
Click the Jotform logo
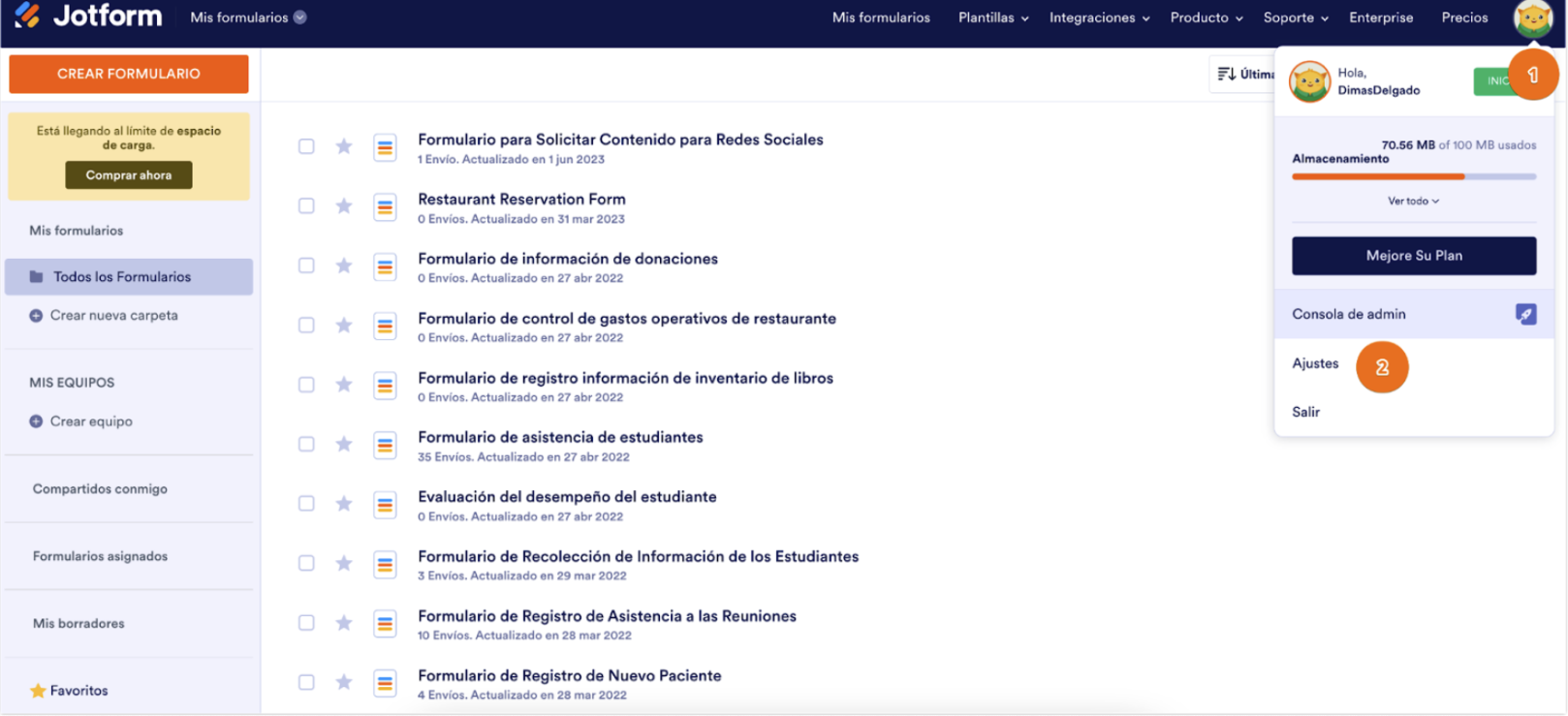88,16
